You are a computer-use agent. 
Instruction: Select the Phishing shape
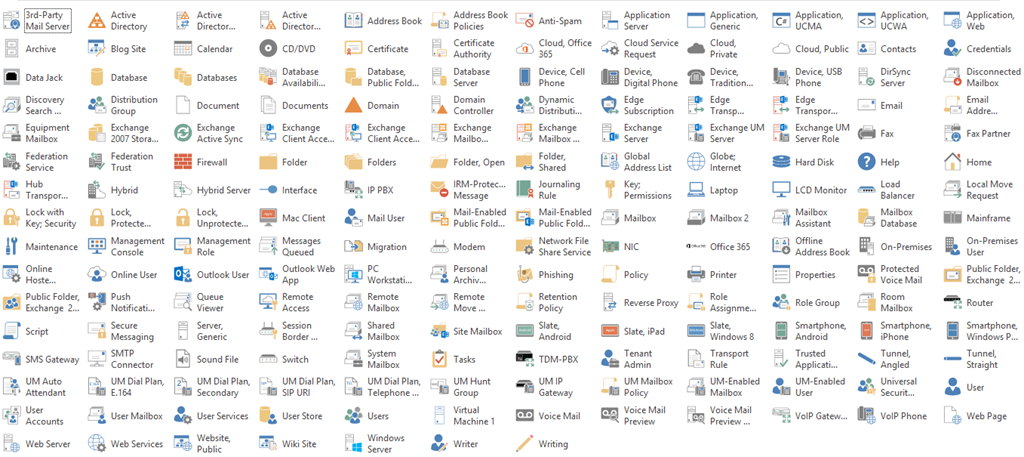525,275
